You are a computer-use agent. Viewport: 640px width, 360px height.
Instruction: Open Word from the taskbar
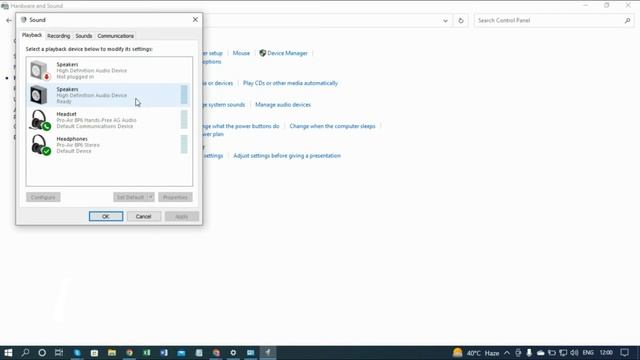(x=164, y=353)
